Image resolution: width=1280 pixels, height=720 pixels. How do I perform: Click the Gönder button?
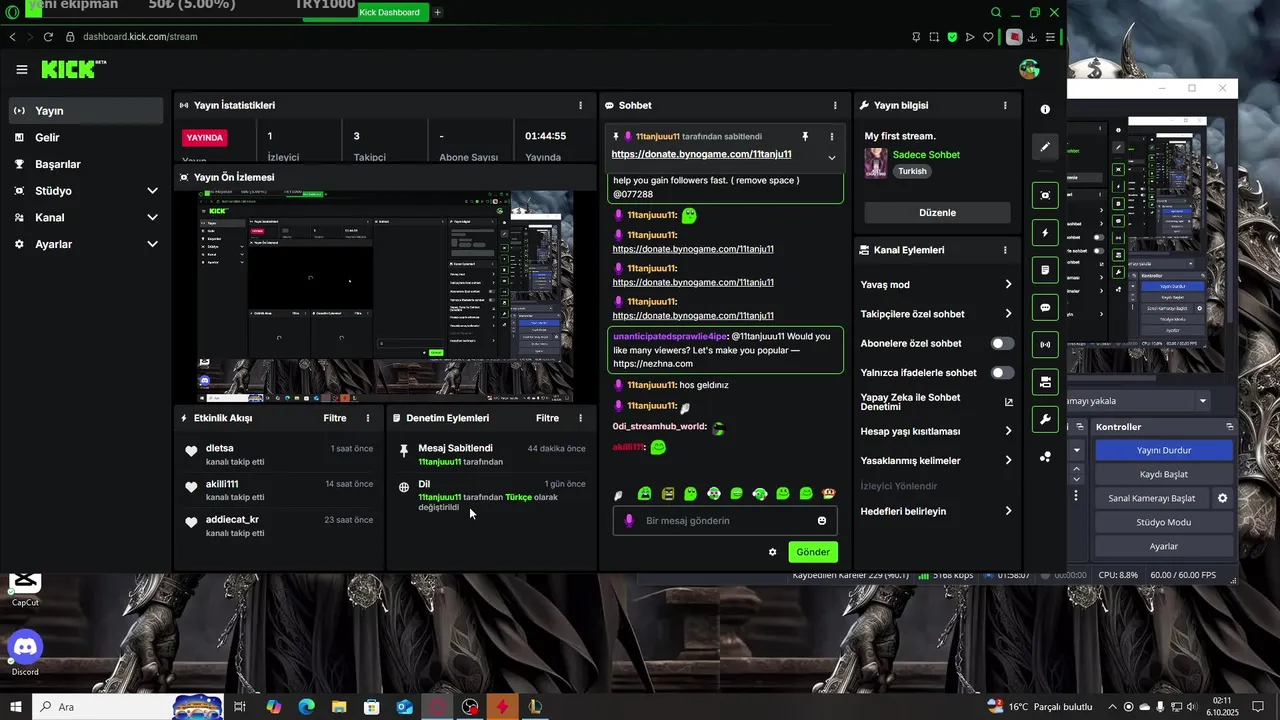pyautogui.click(x=813, y=552)
